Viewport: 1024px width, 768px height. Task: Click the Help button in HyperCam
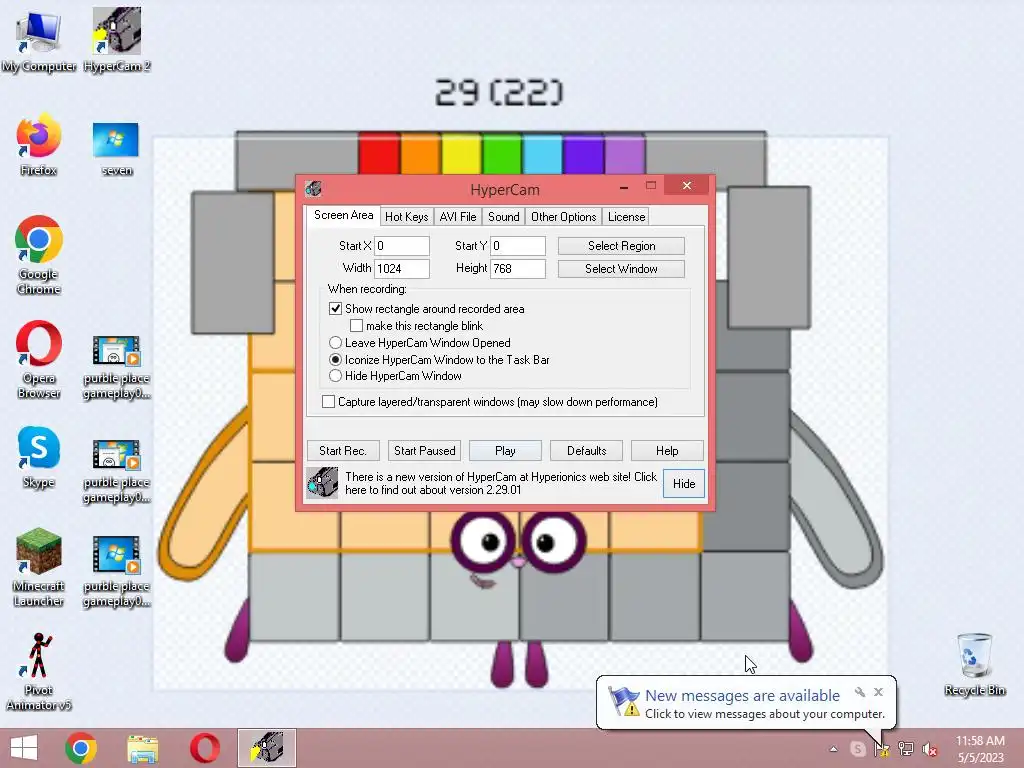pyautogui.click(x=667, y=451)
